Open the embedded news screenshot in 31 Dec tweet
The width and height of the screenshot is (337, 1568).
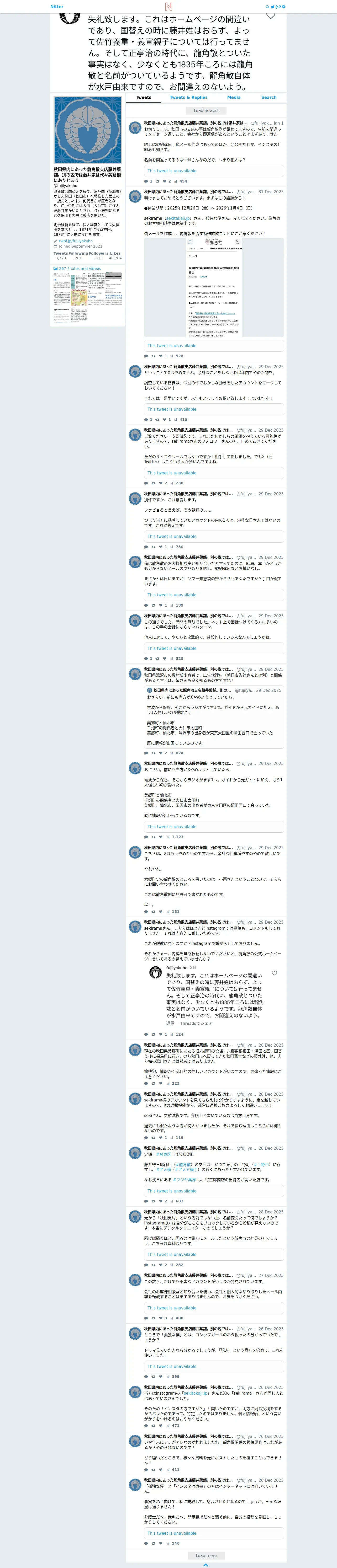tap(214, 287)
